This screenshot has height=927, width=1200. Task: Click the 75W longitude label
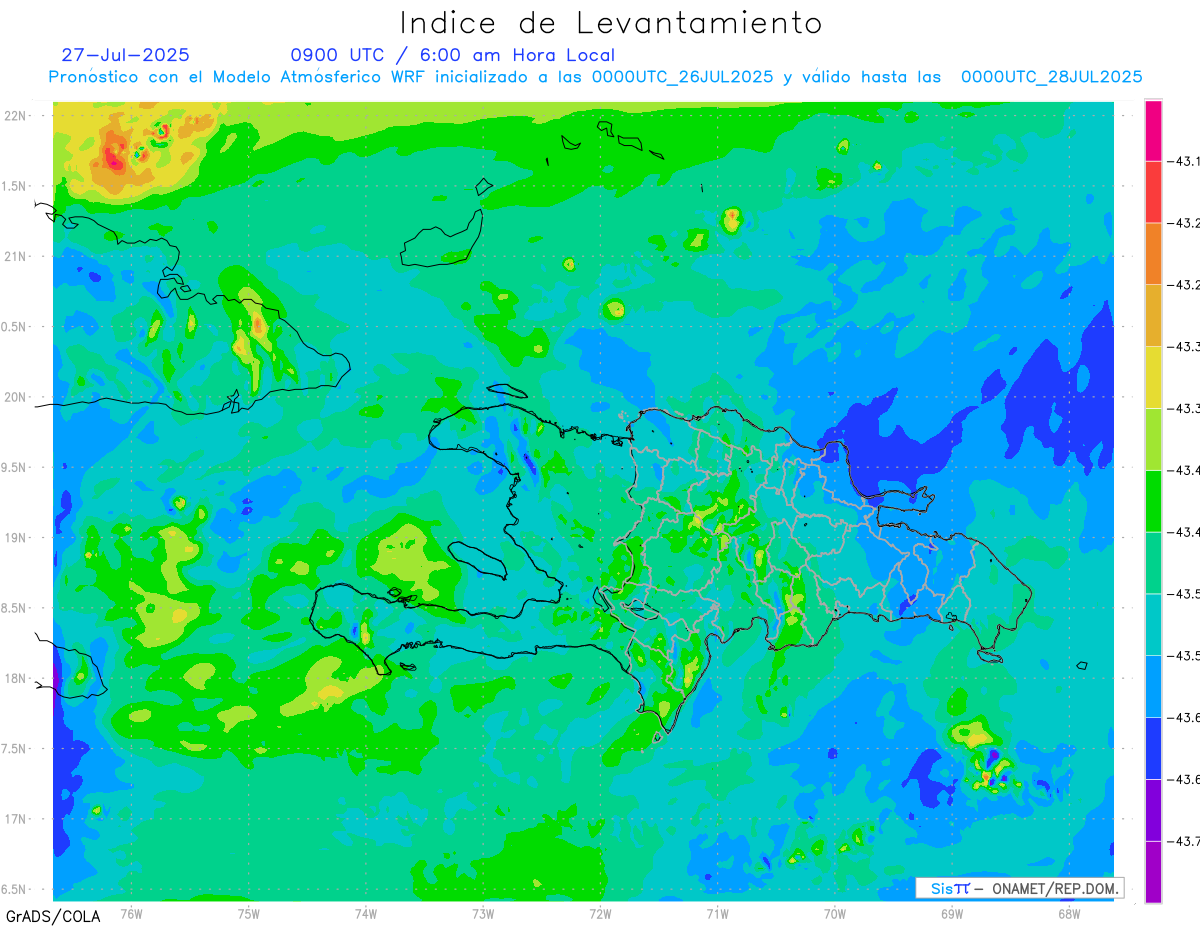click(248, 913)
